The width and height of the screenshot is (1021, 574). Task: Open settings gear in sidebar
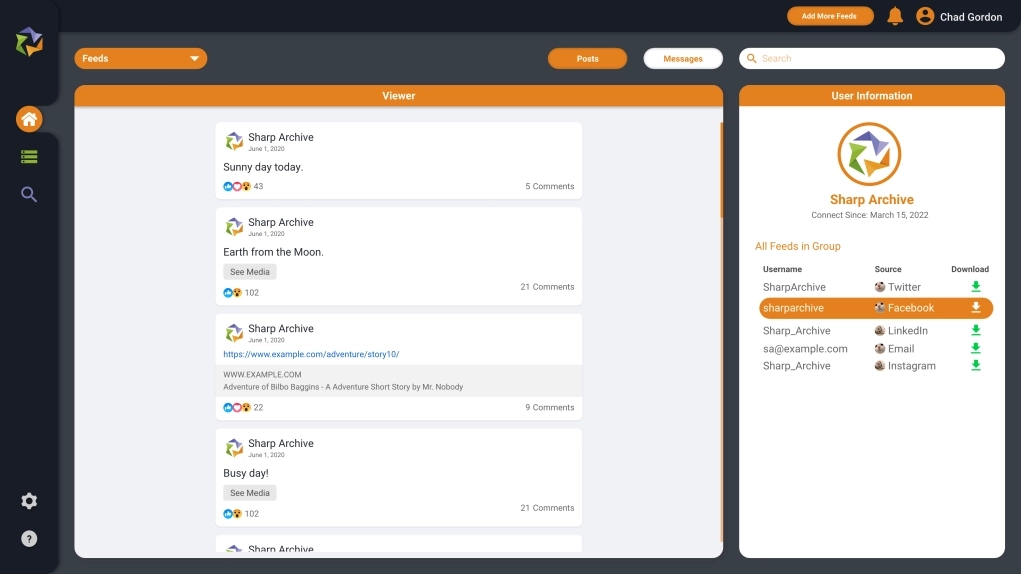click(29, 501)
